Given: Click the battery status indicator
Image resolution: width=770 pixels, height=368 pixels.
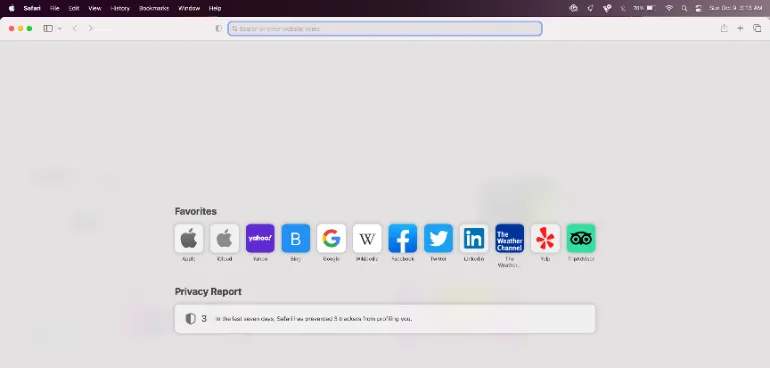Looking at the screenshot, I should 645,8.
